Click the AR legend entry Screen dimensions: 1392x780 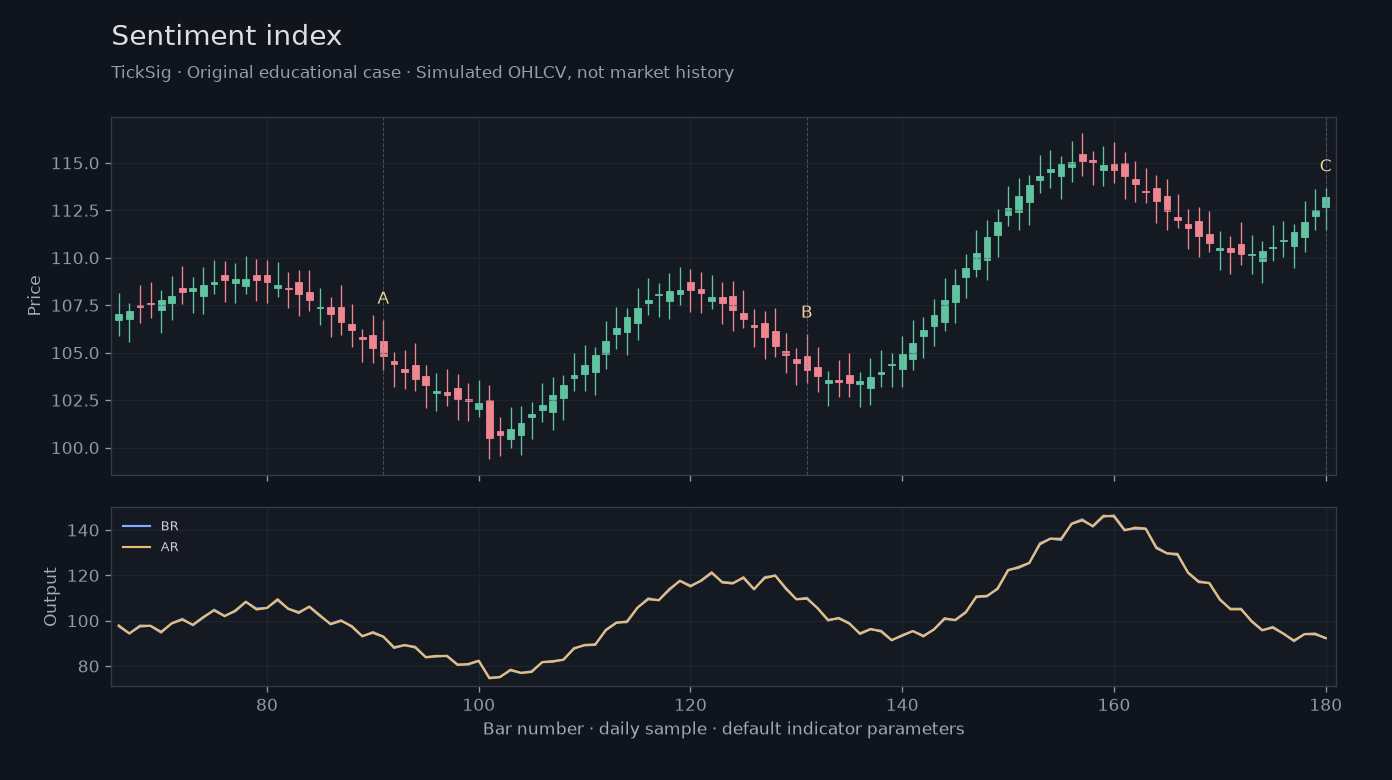[150, 547]
